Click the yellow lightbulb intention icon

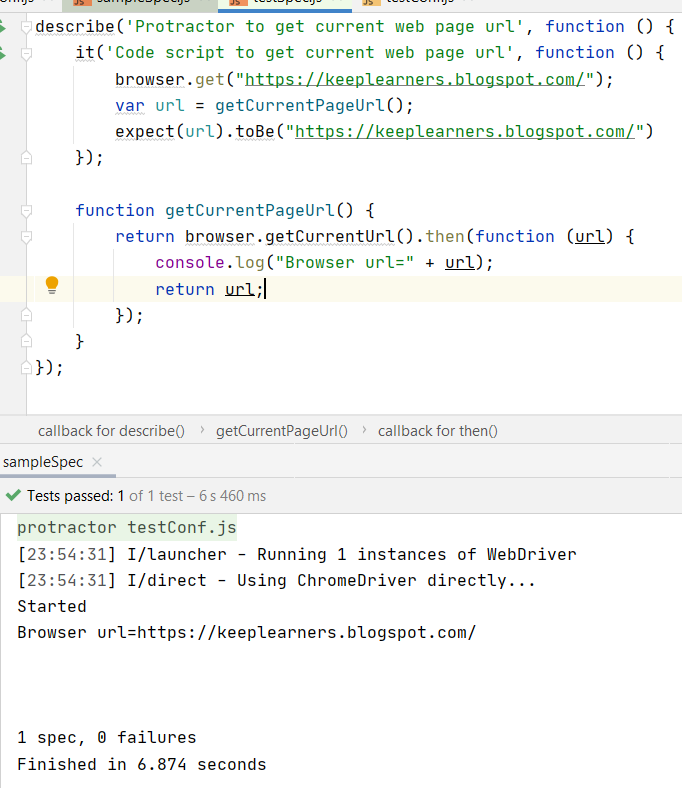click(52, 285)
